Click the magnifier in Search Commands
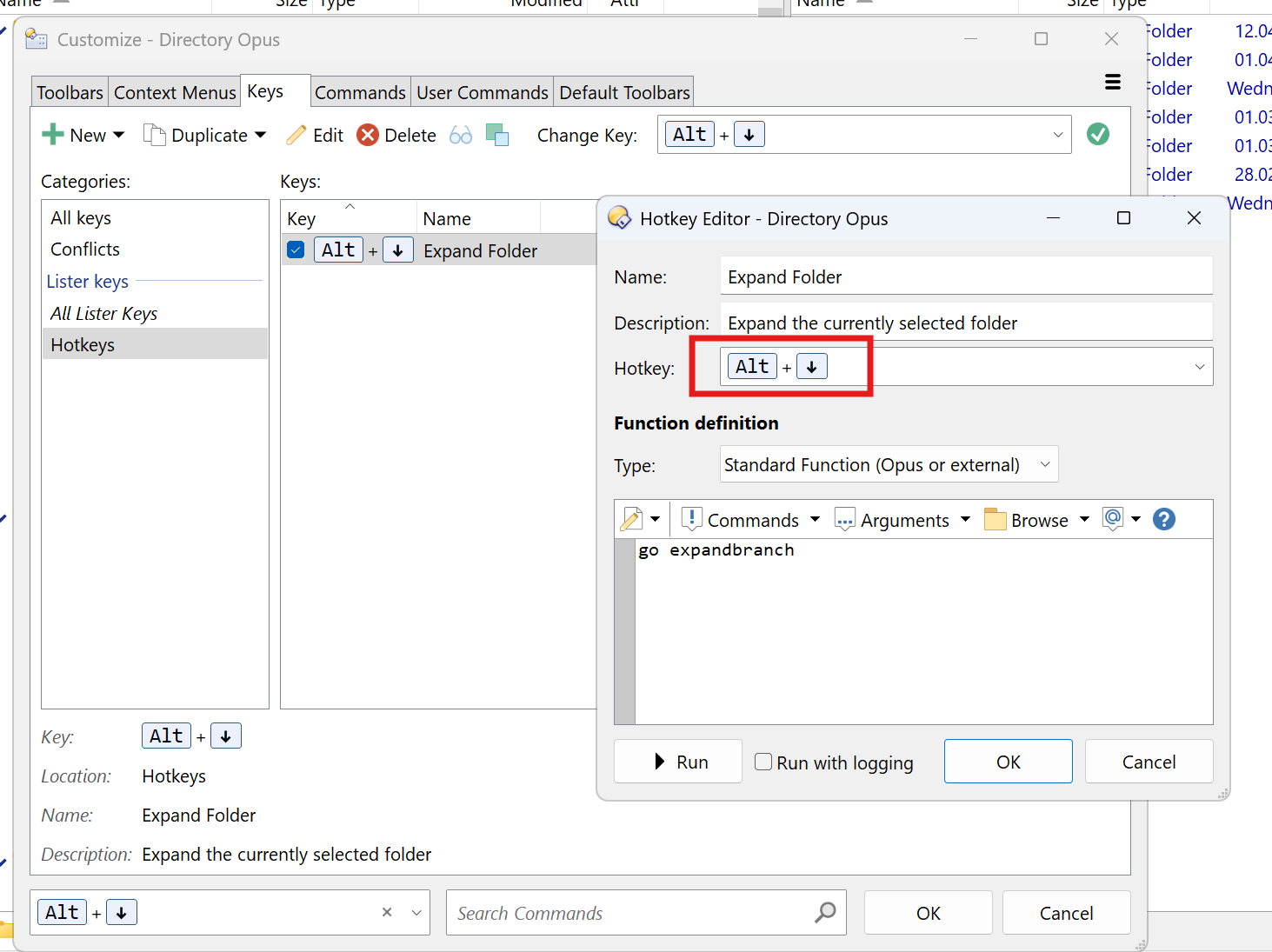 [825, 912]
